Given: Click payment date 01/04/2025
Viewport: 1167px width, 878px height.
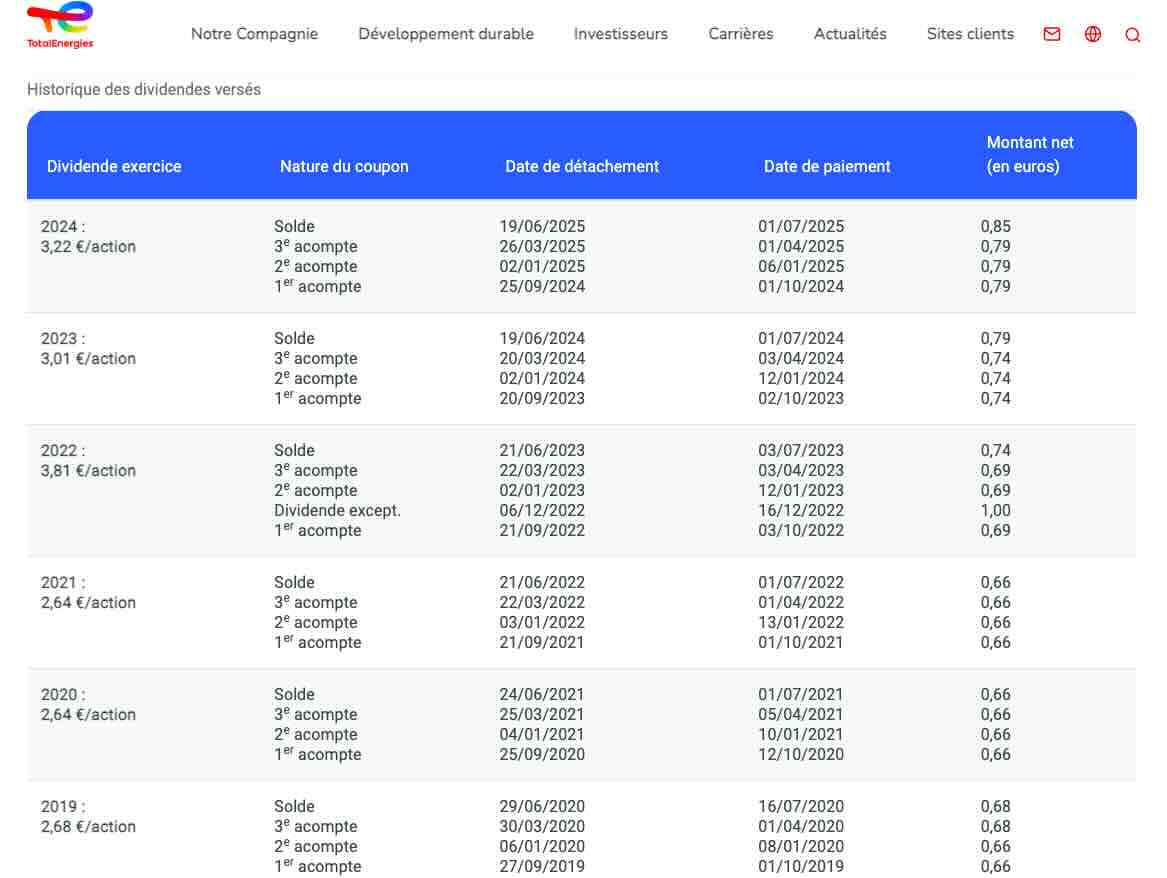Looking at the screenshot, I should [x=801, y=246].
